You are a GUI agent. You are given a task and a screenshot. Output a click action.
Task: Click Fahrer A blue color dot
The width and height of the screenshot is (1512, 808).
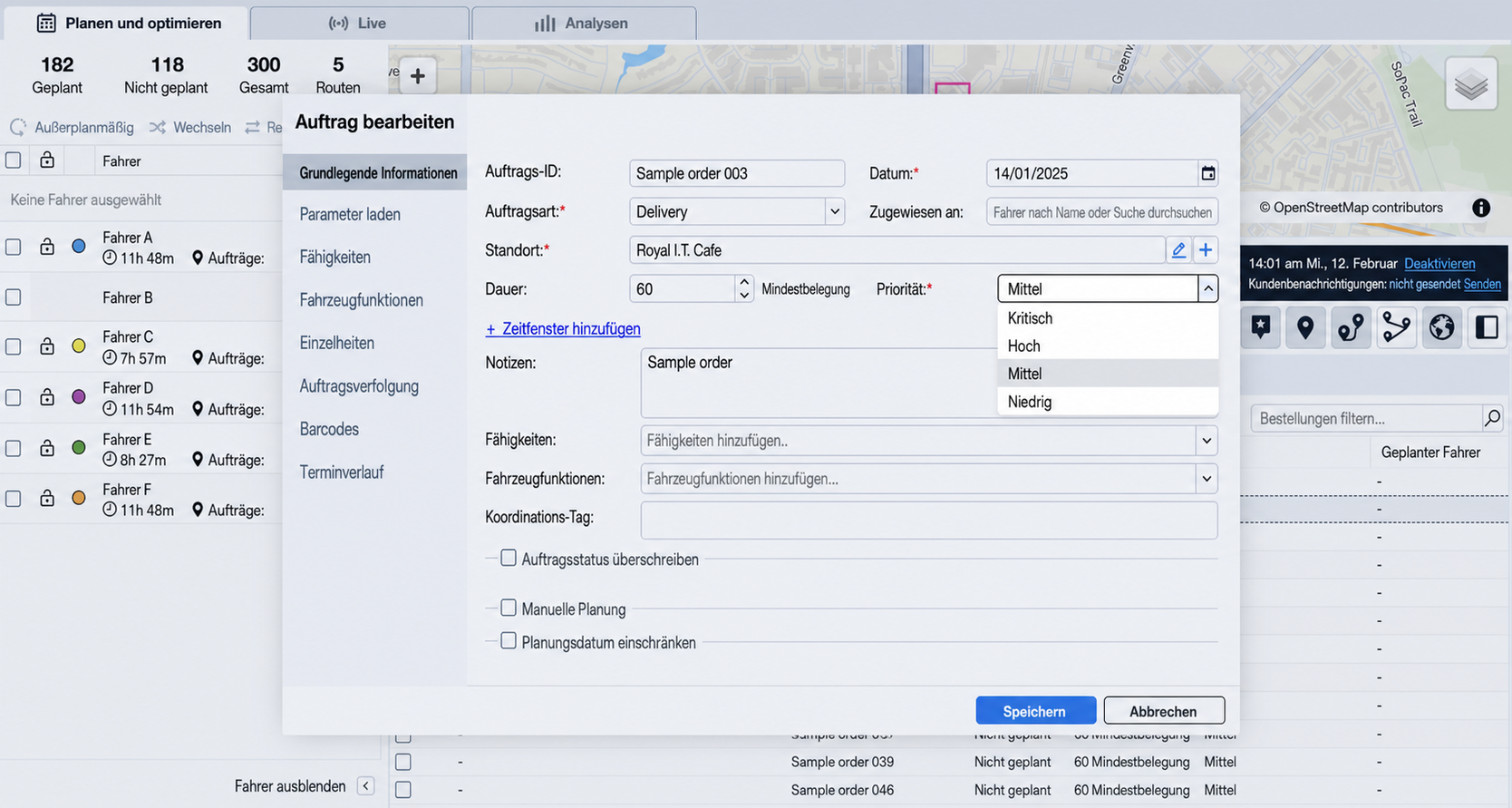[x=79, y=247]
